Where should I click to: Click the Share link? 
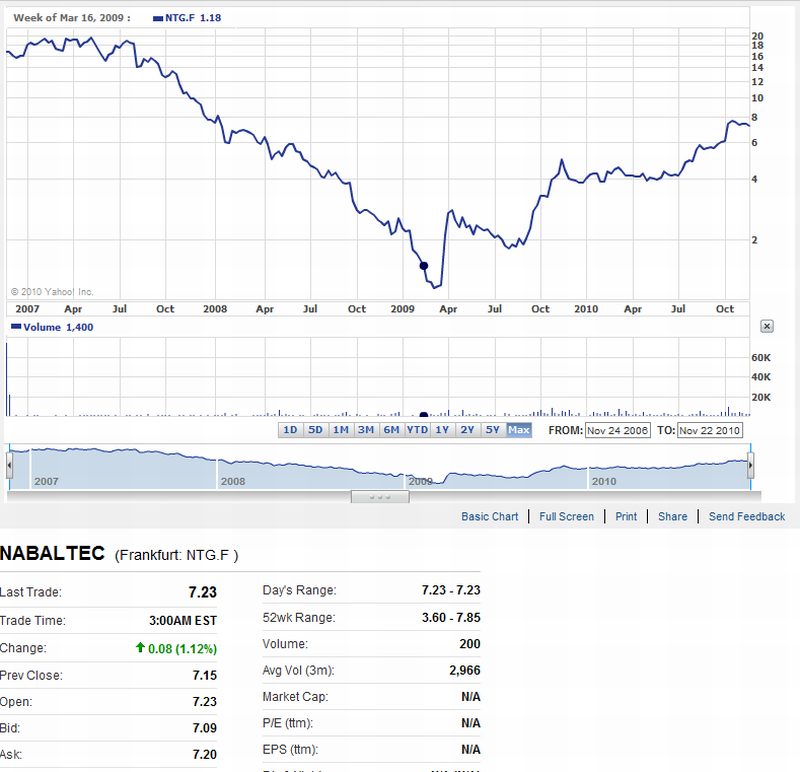pyautogui.click(x=672, y=516)
